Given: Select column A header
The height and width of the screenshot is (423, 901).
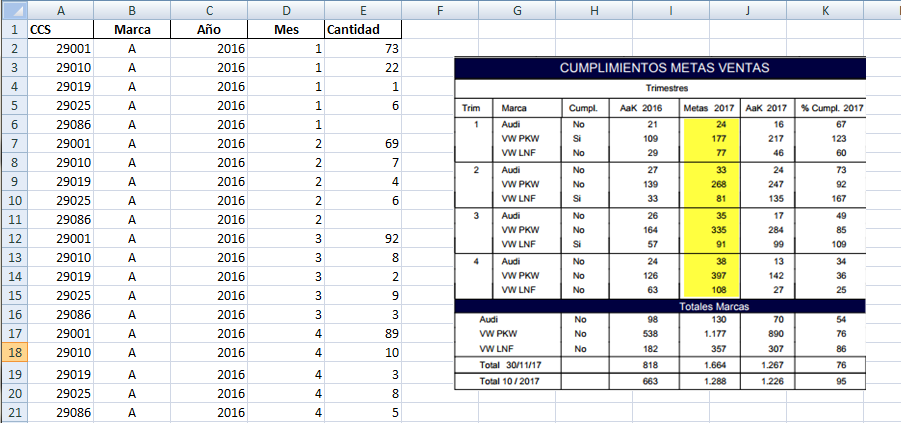Looking at the screenshot, I should point(60,9).
